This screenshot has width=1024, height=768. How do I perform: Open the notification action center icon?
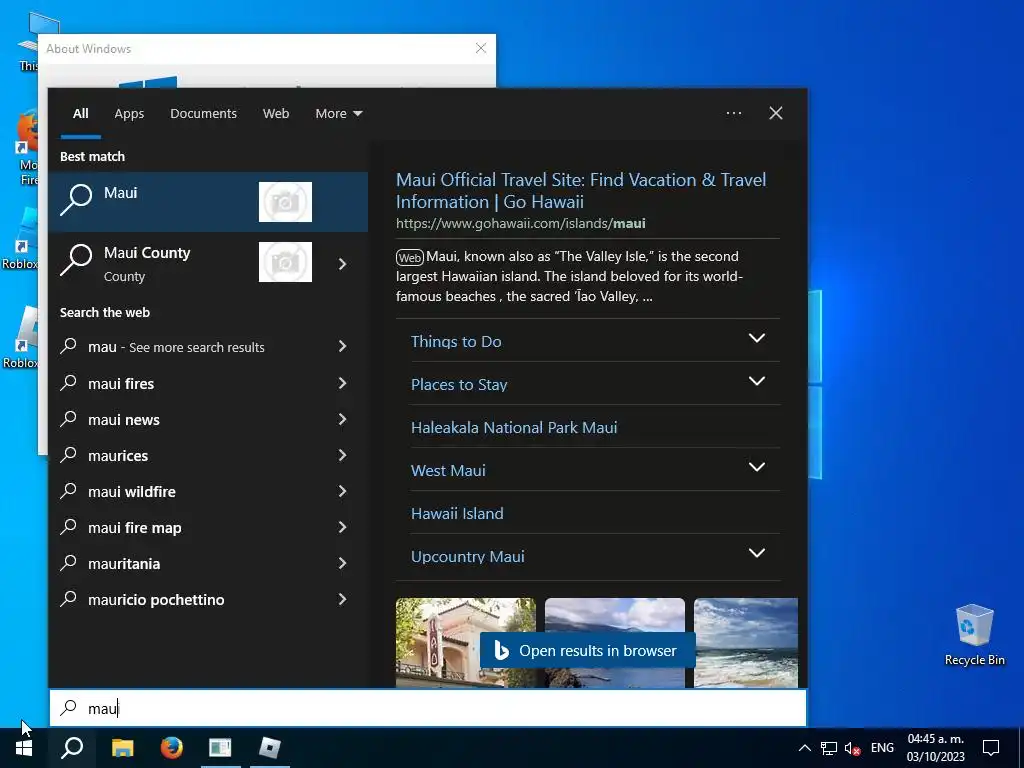click(991, 748)
